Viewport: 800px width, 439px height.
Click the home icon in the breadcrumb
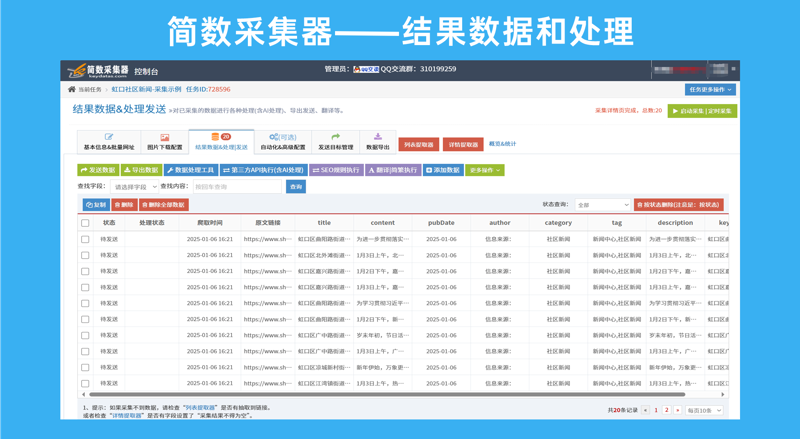click(x=71, y=89)
